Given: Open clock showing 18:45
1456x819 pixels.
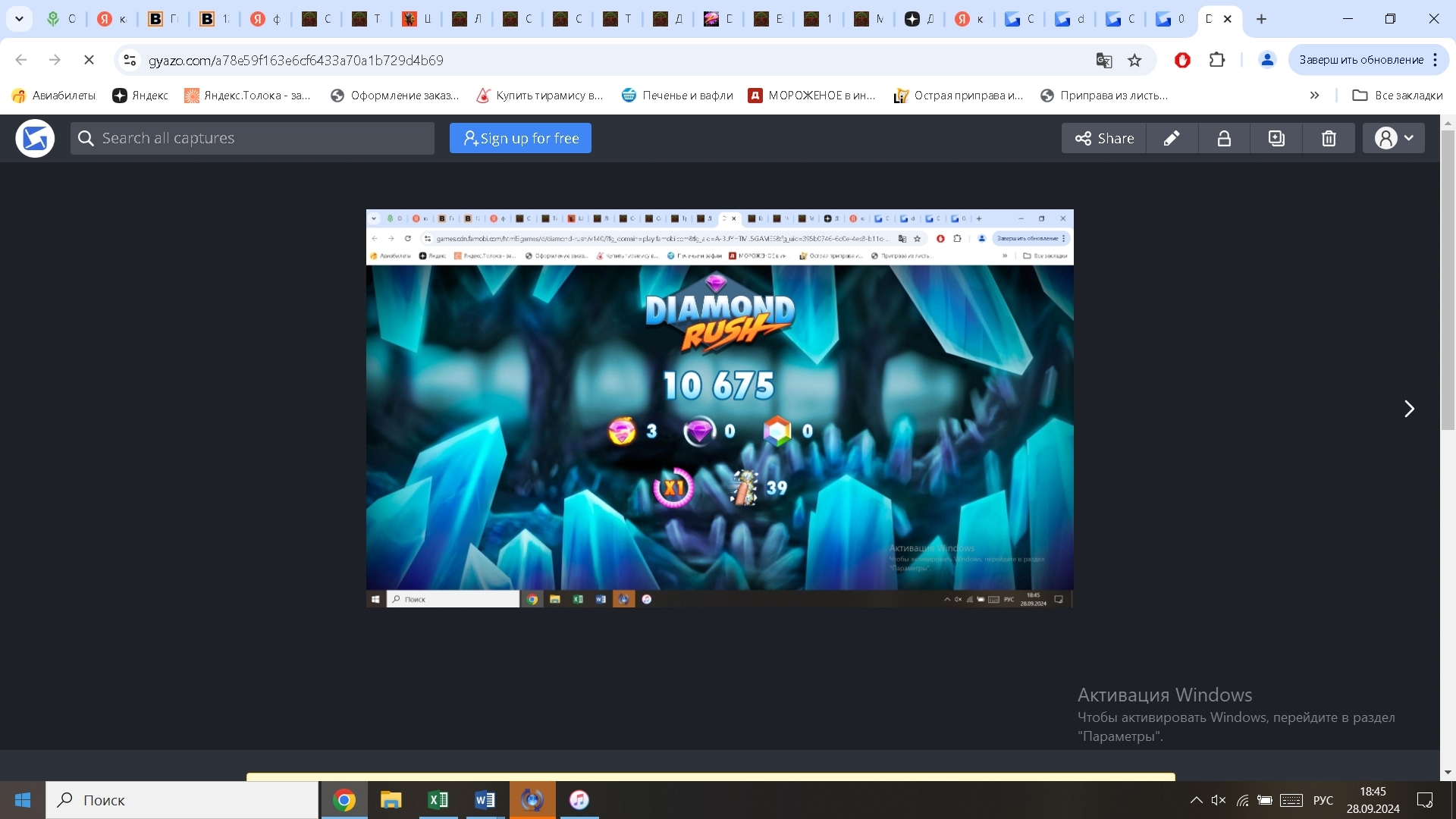Looking at the screenshot, I should point(1373,800).
